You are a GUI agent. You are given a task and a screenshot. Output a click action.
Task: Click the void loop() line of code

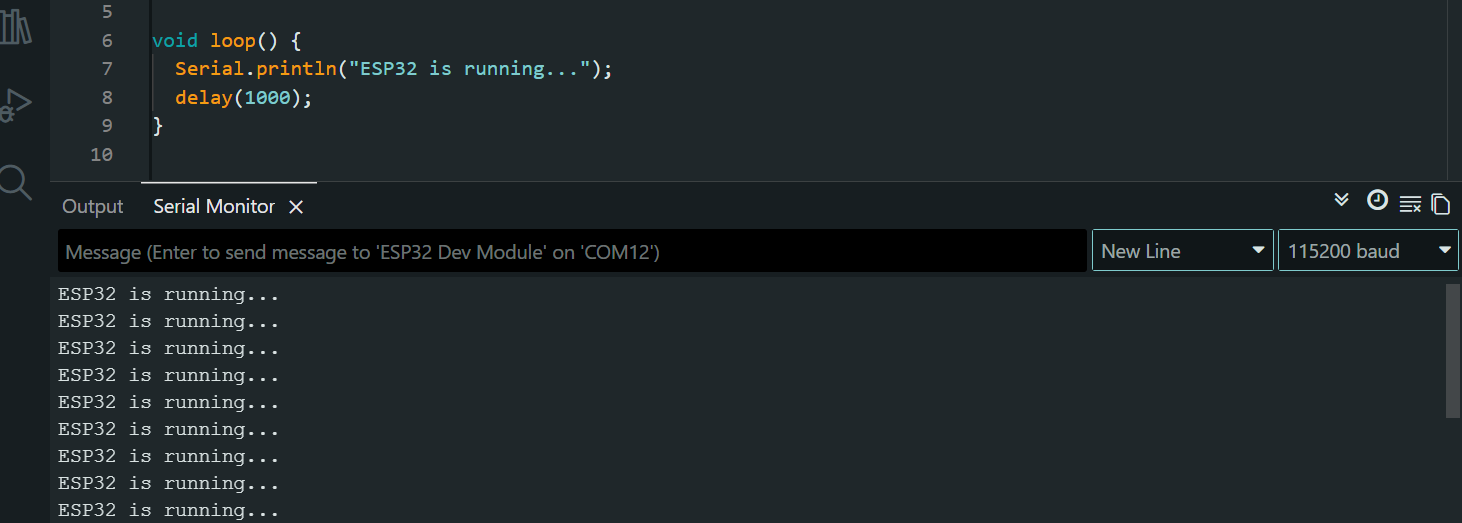tap(226, 41)
